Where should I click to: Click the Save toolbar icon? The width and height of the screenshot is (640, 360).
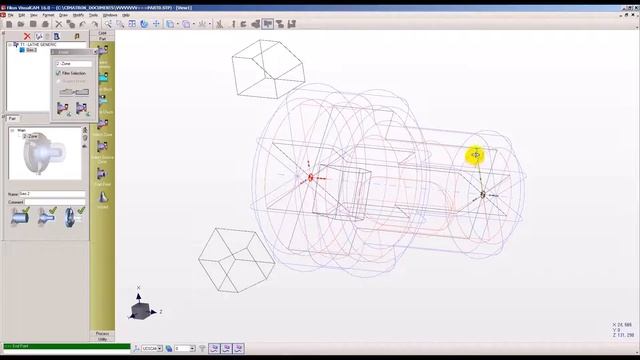point(33,24)
